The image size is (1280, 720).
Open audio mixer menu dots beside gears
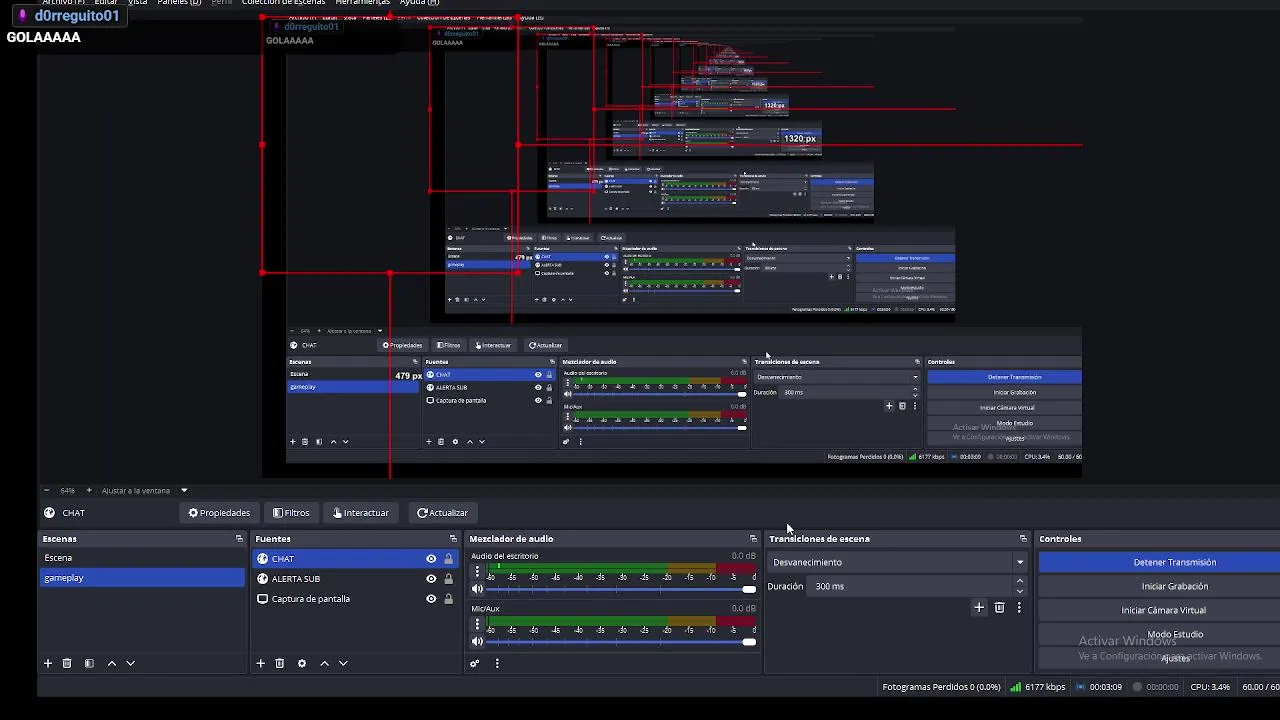pos(497,663)
